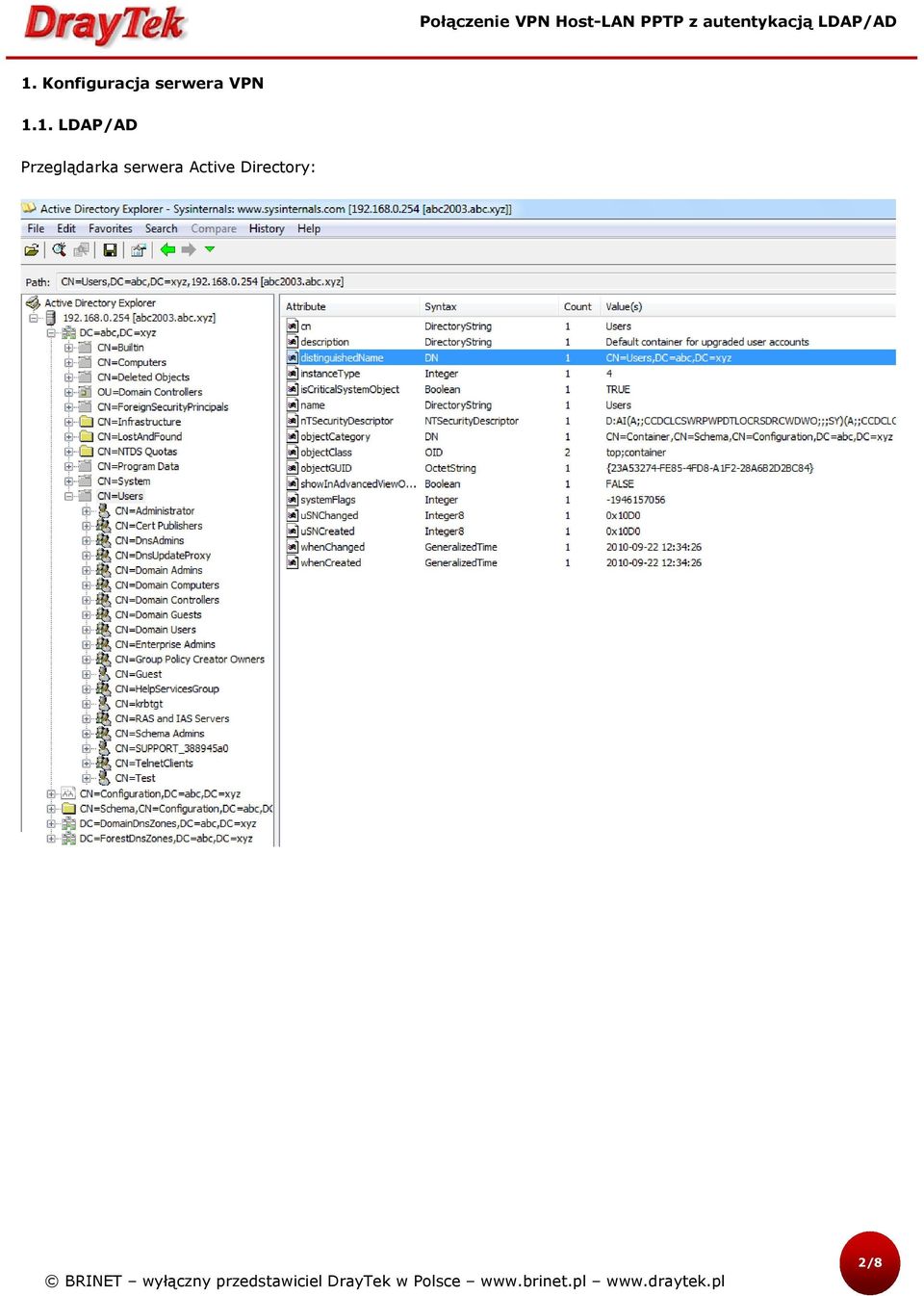Select CN=NTDS Quotas tree item

tap(137, 452)
